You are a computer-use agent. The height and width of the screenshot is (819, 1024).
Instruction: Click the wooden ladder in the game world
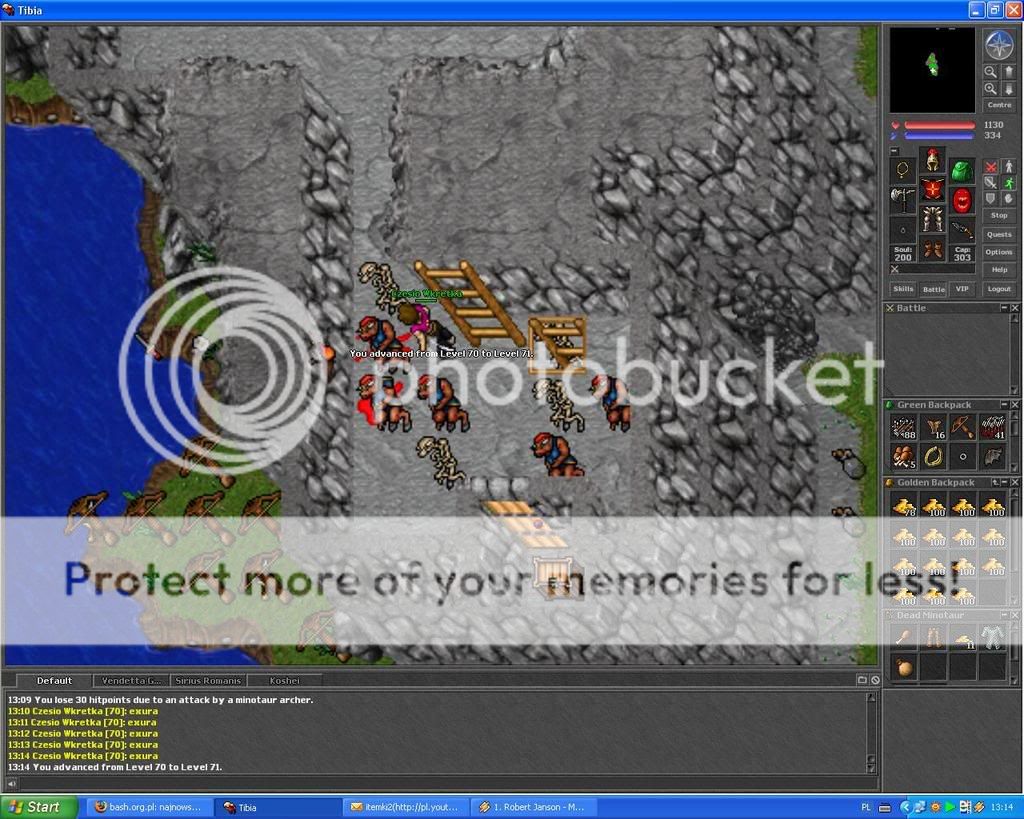469,304
